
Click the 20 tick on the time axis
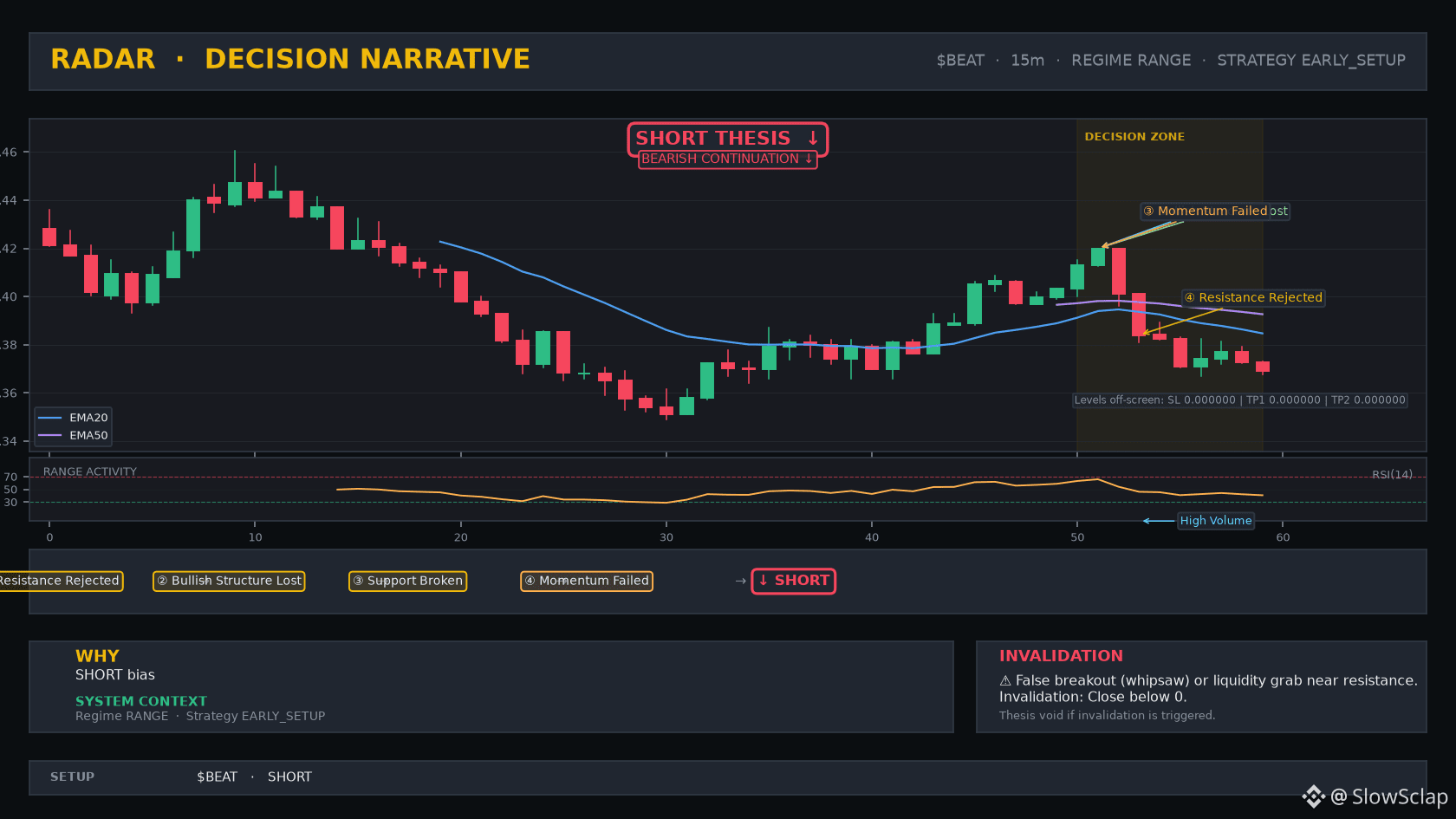[x=460, y=537]
